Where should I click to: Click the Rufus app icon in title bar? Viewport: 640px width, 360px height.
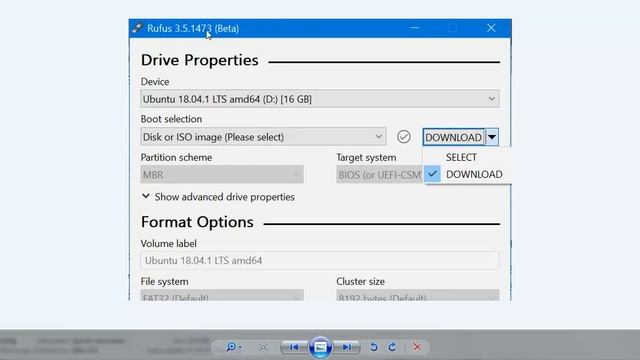tap(138, 28)
